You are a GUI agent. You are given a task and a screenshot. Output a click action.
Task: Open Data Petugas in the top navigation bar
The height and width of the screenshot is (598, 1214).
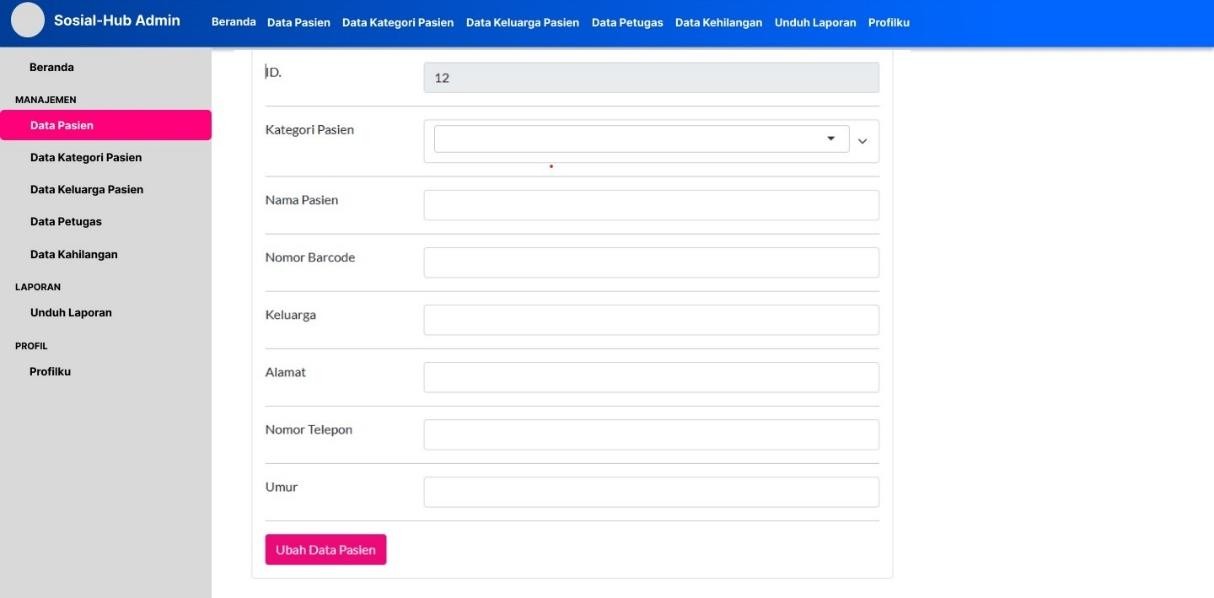point(627,23)
